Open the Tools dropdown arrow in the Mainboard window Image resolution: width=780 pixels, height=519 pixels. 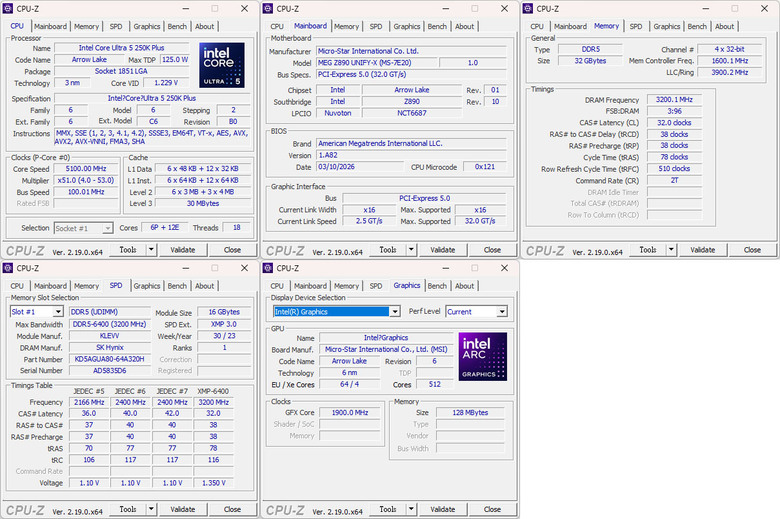(411, 250)
